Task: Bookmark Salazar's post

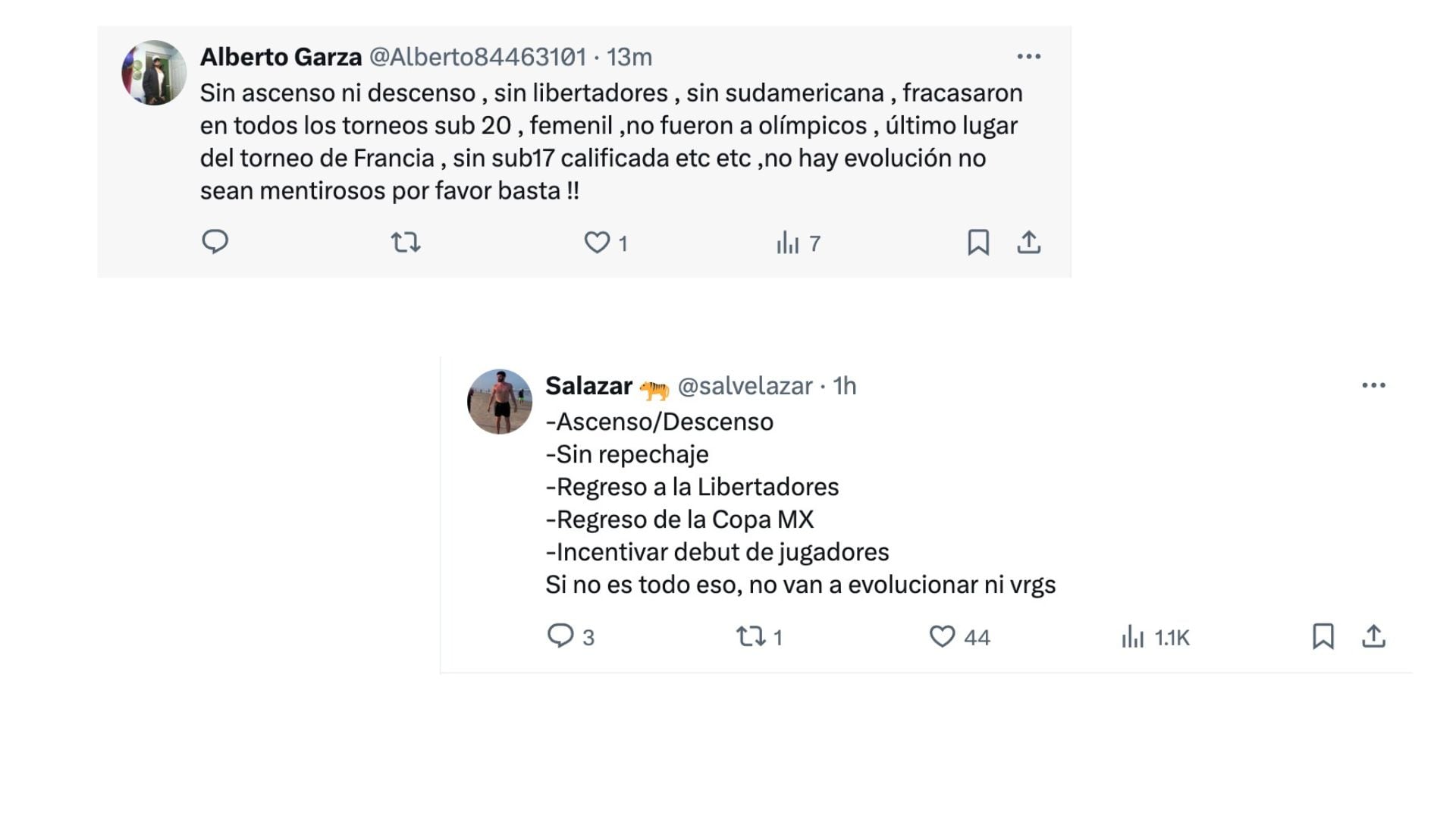Action: tap(1323, 638)
